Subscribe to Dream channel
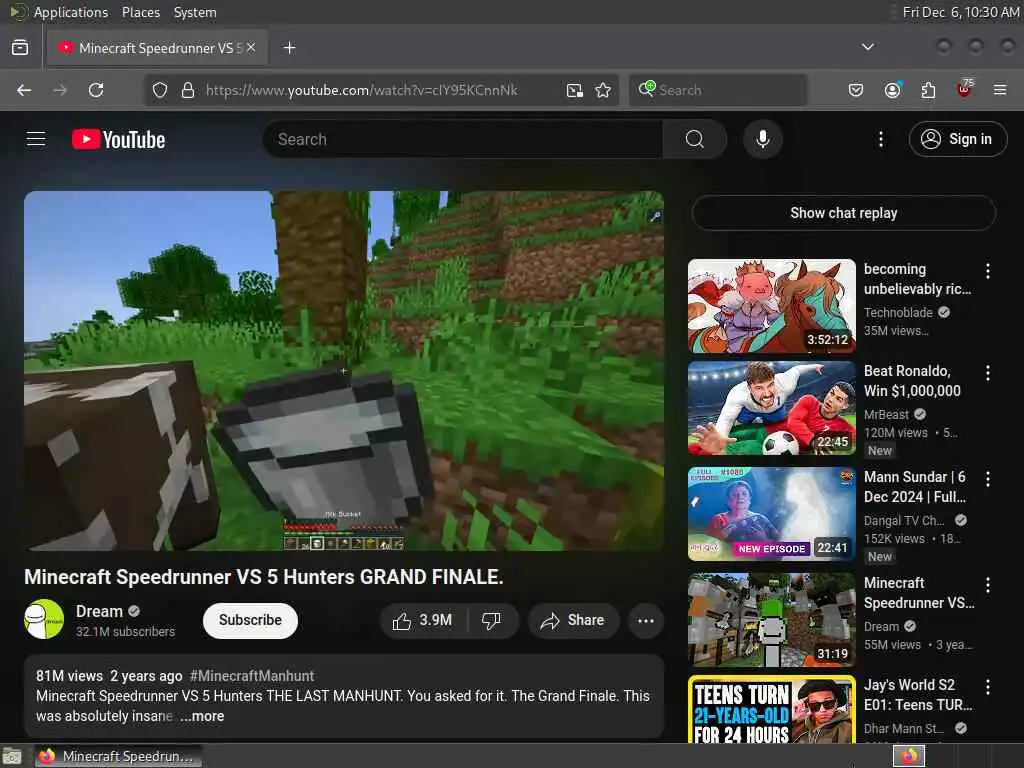This screenshot has height=768, width=1024. tap(250, 620)
